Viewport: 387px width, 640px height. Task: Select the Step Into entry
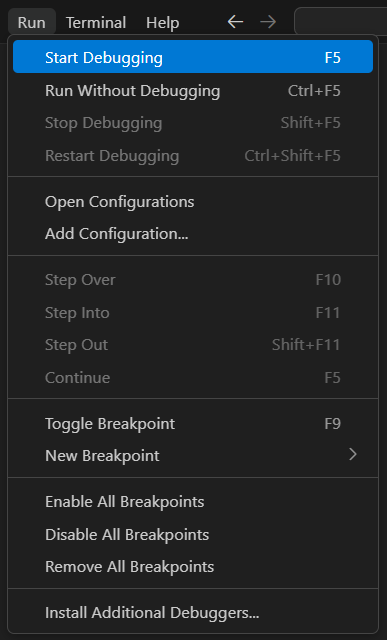[x=193, y=312]
